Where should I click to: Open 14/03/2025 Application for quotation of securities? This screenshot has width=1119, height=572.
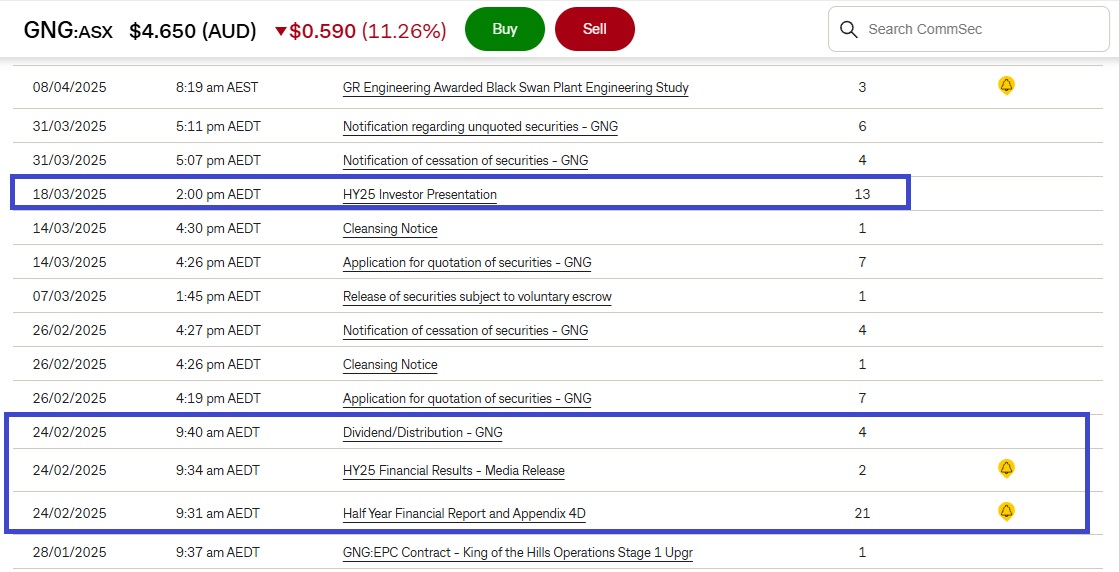point(466,262)
